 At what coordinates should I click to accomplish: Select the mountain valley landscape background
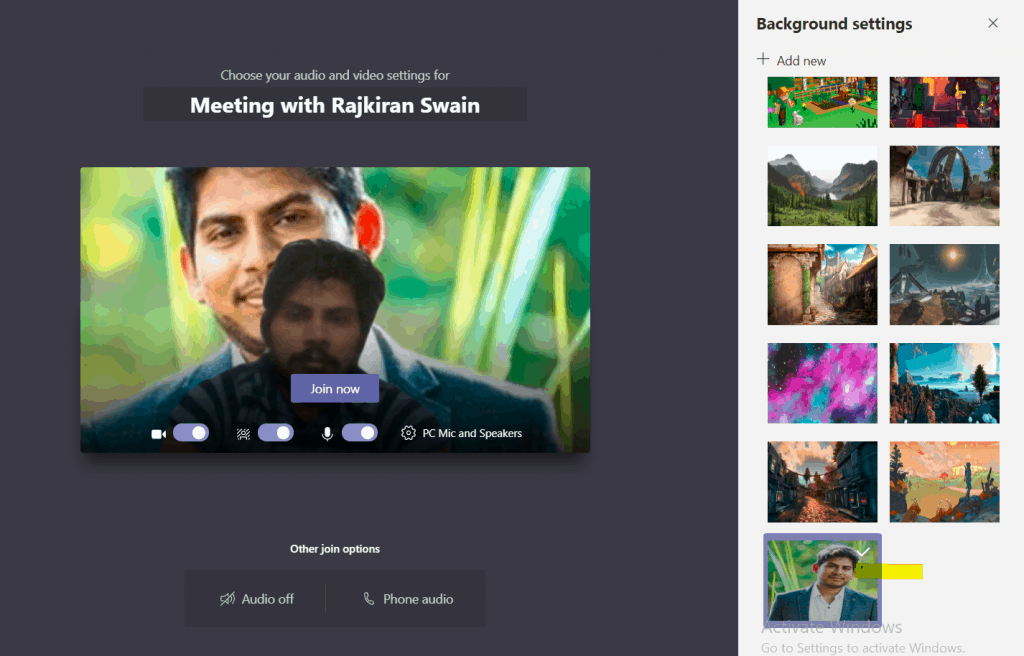coord(822,186)
